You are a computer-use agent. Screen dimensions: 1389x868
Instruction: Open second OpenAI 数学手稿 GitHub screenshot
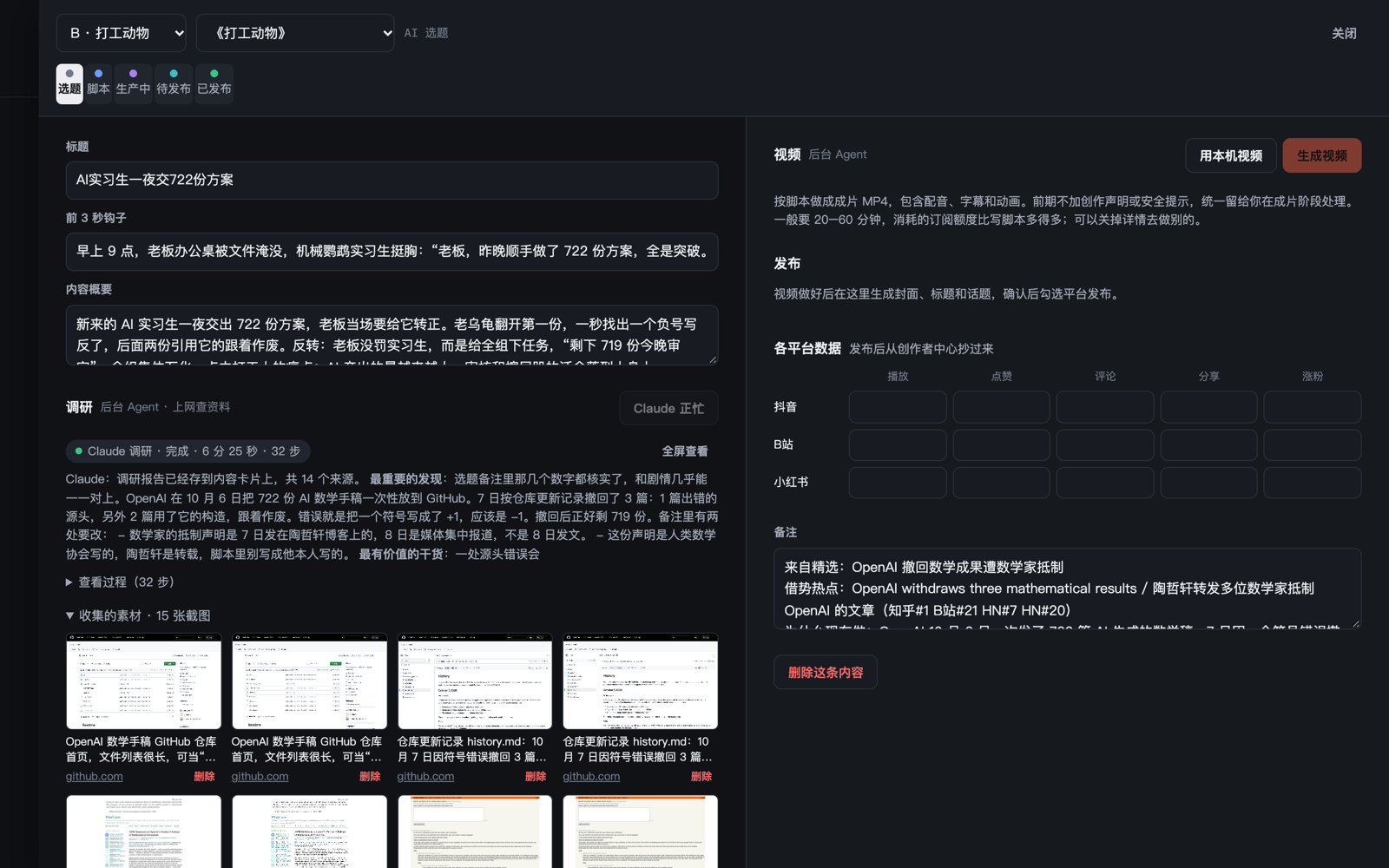tap(309, 681)
